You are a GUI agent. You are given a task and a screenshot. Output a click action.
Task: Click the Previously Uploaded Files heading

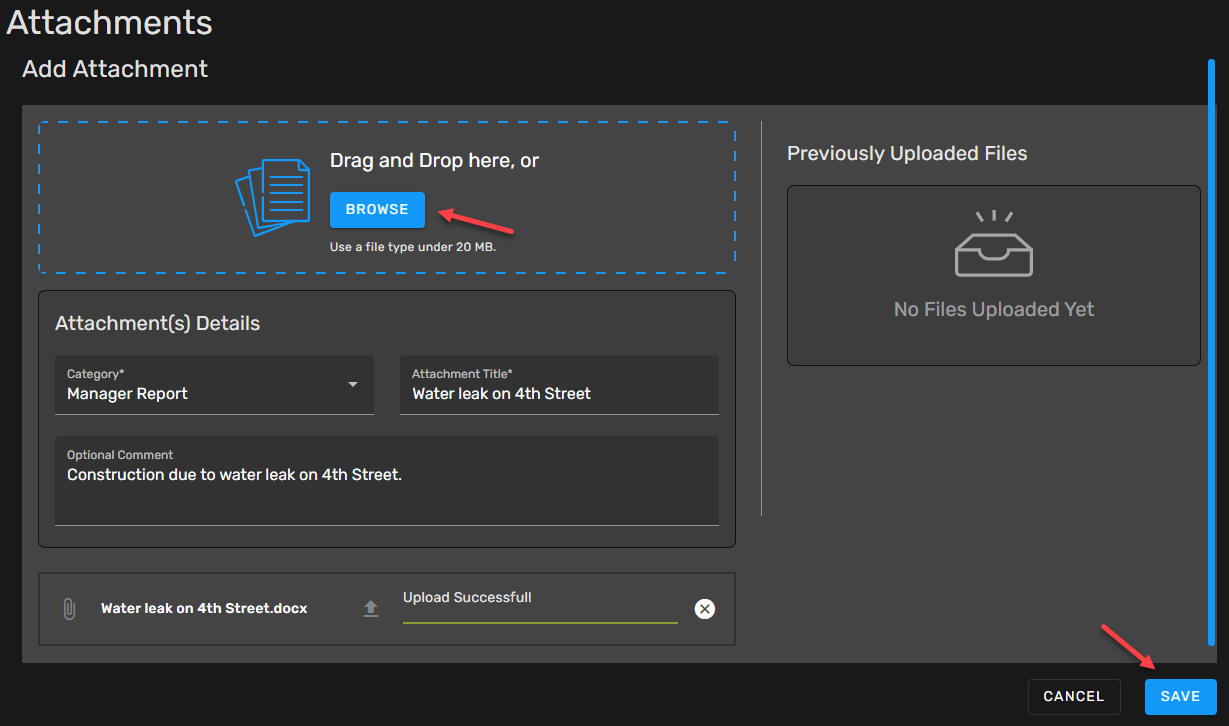907,154
